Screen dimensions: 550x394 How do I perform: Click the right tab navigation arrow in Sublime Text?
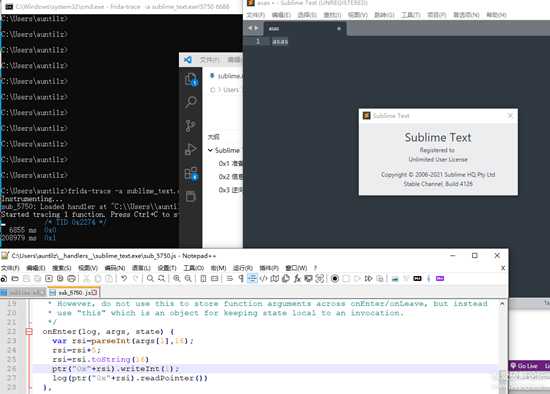point(256,28)
